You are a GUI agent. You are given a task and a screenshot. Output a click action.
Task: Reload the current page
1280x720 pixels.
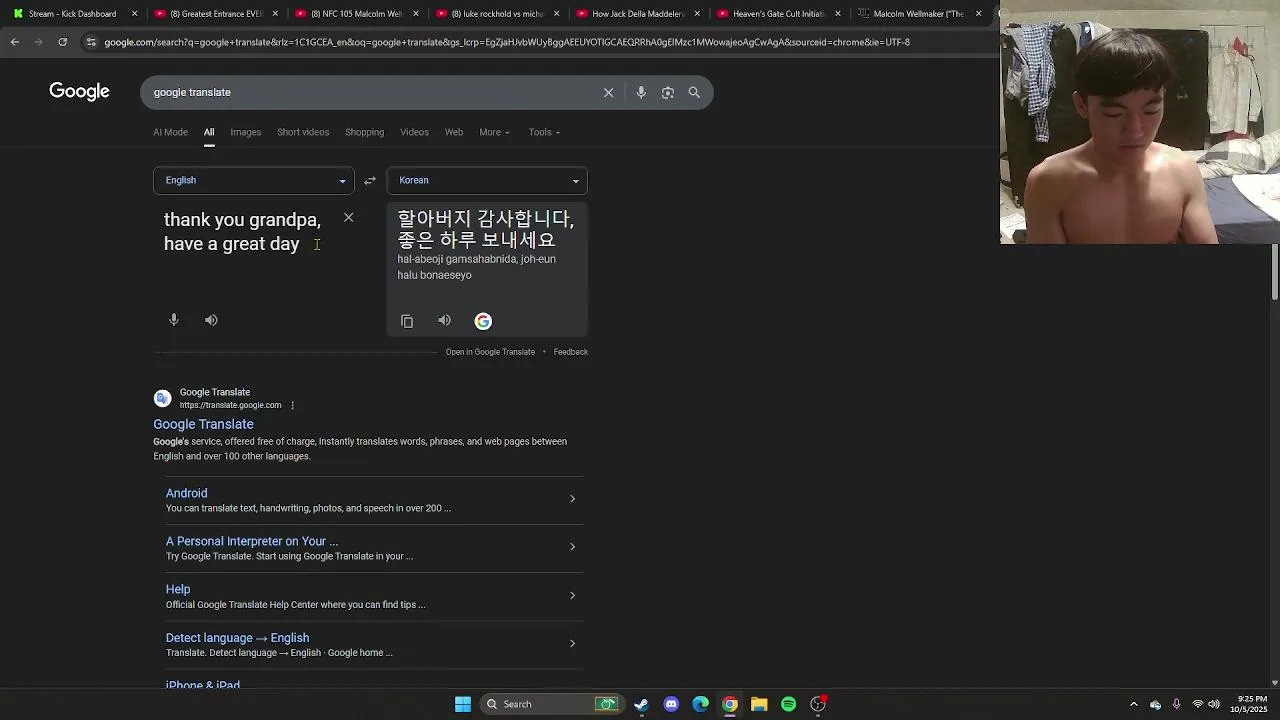[62, 42]
